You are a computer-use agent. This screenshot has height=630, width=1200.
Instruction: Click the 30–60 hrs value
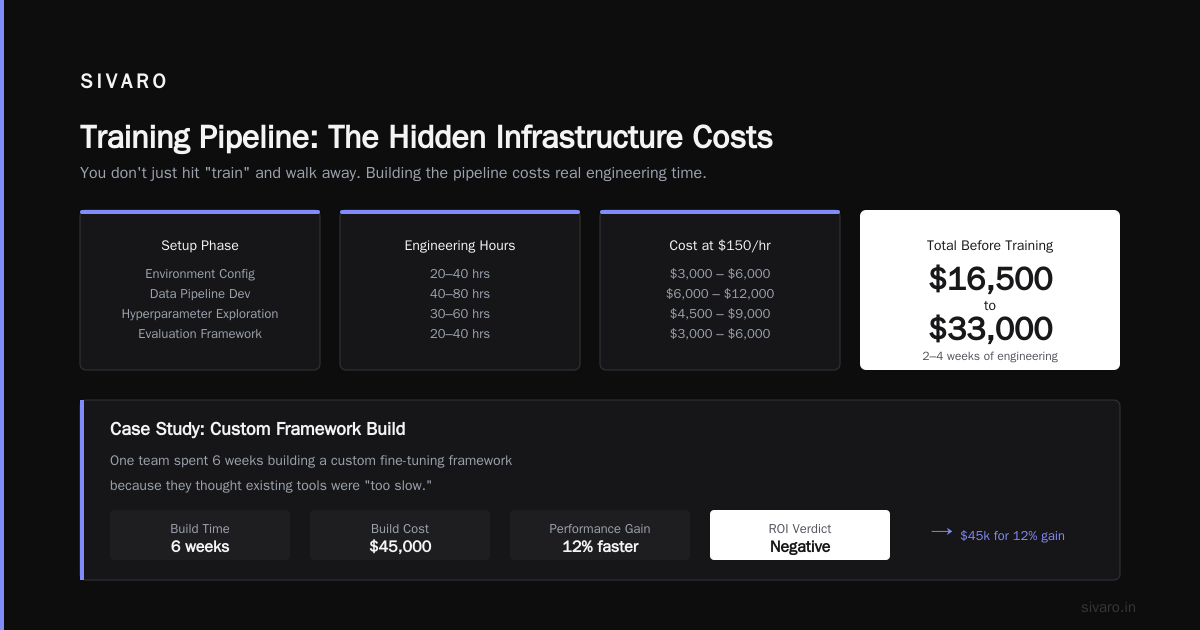[x=460, y=314]
